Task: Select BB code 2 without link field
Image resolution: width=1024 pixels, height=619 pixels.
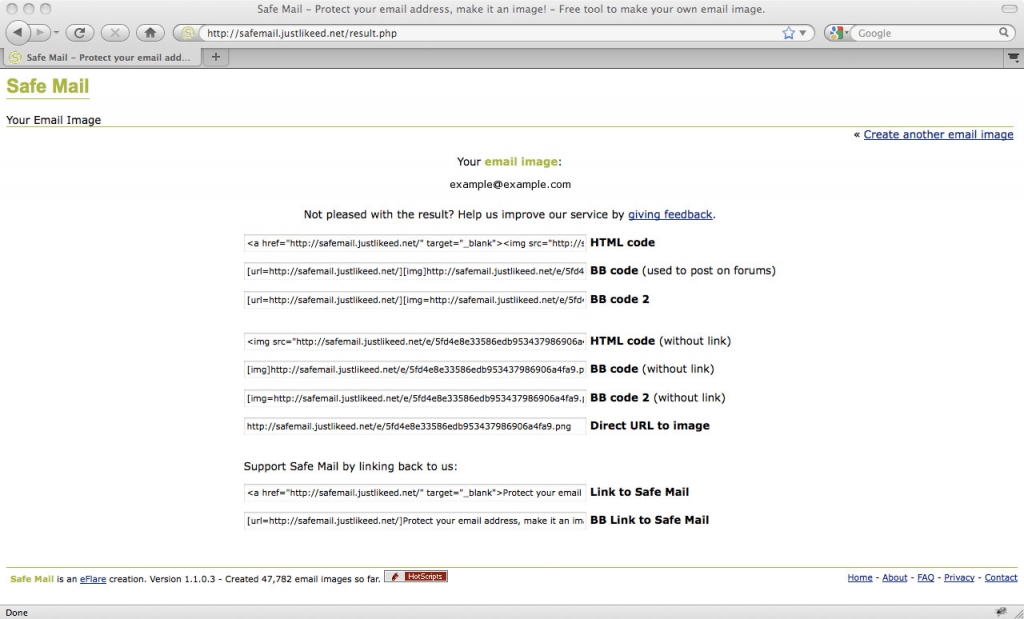Action: pyautogui.click(x=415, y=398)
